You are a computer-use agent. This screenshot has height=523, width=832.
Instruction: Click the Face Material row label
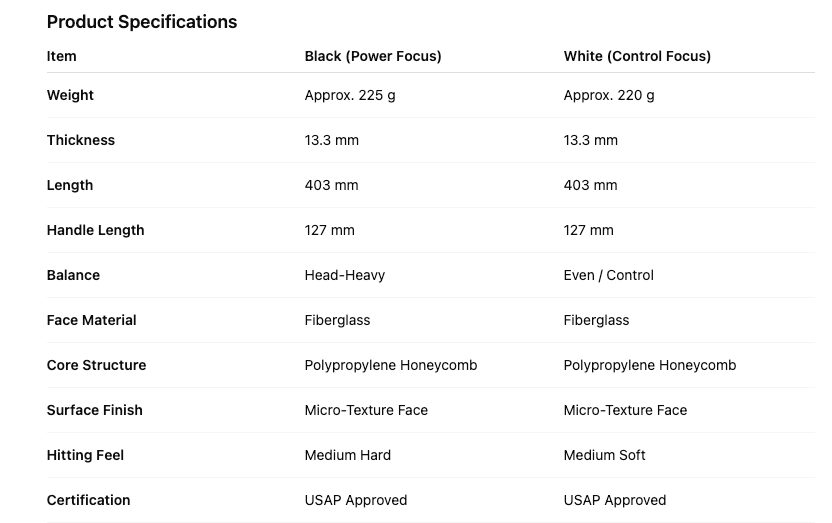coord(92,320)
